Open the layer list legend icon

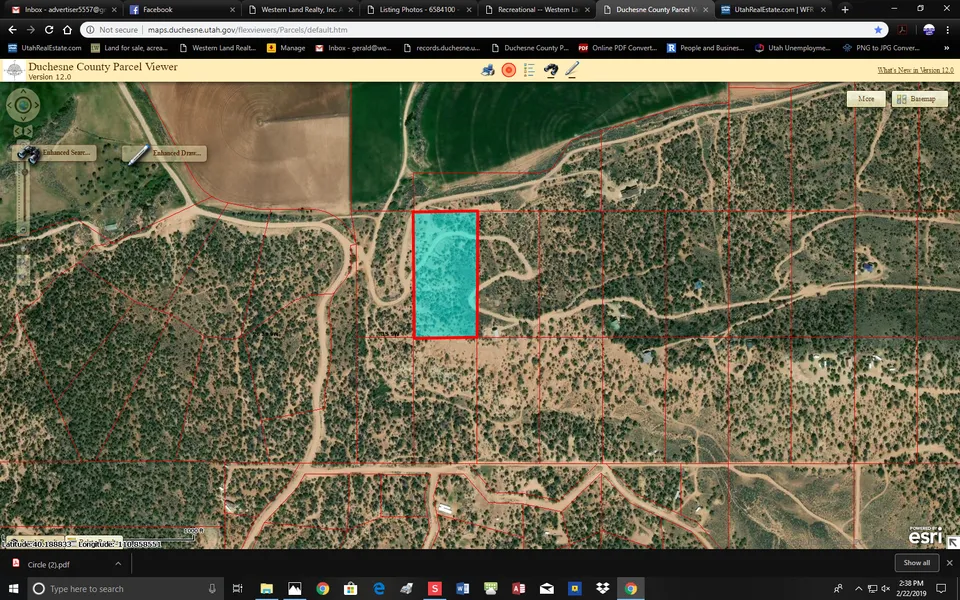coord(530,70)
